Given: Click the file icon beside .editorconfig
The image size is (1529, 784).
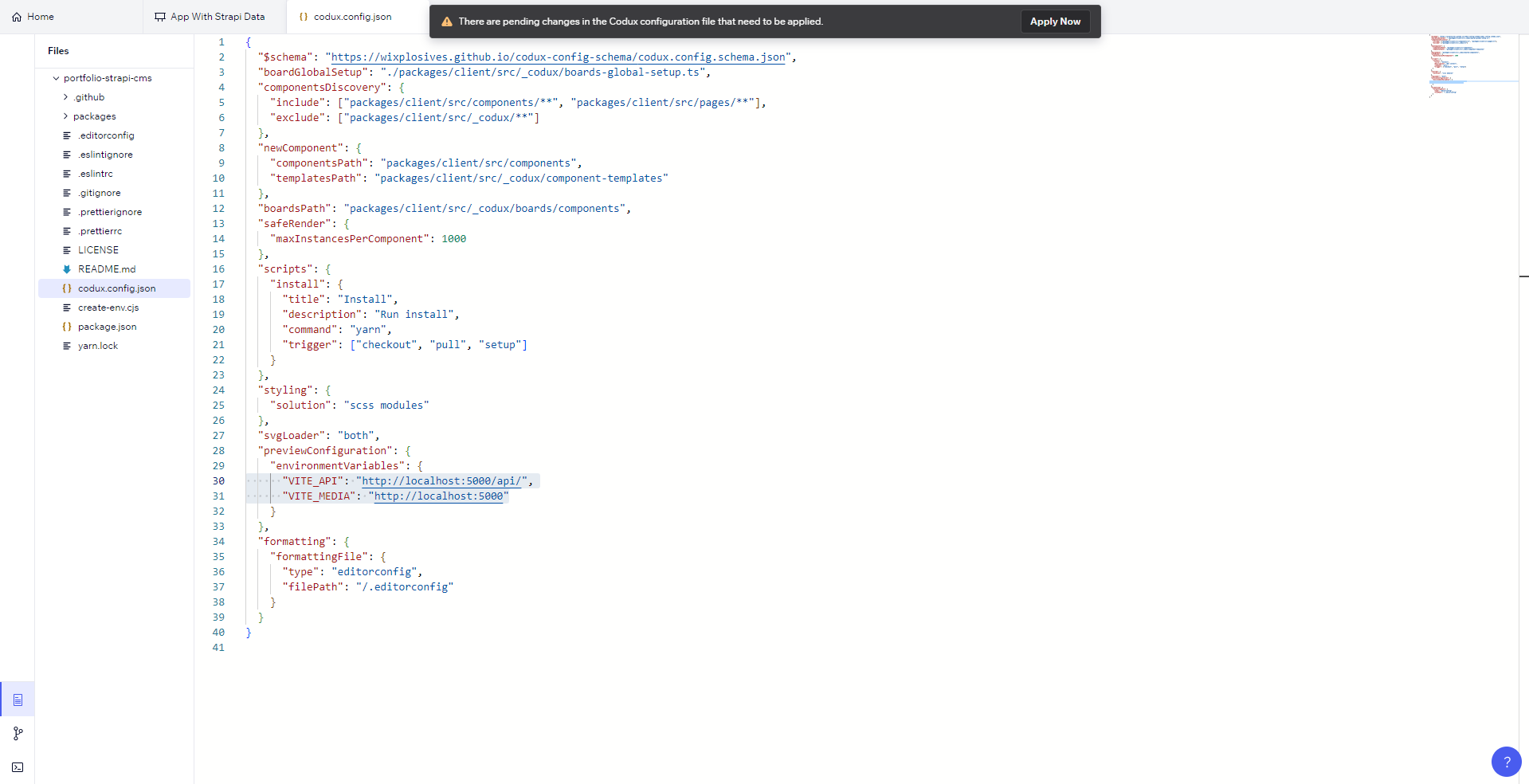Looking at the screenshot, I should click(67, 135).
